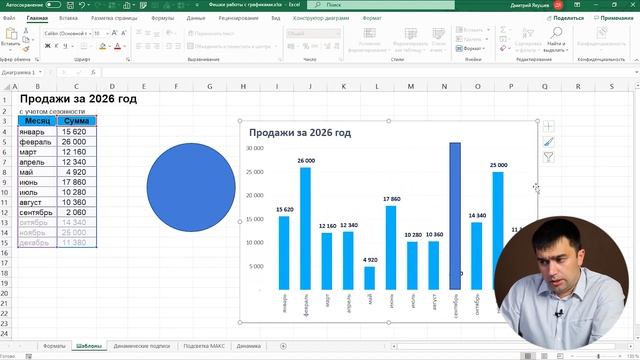Toggle underline Ч formatting
The image size is (640, 360).
click(65, 46)
